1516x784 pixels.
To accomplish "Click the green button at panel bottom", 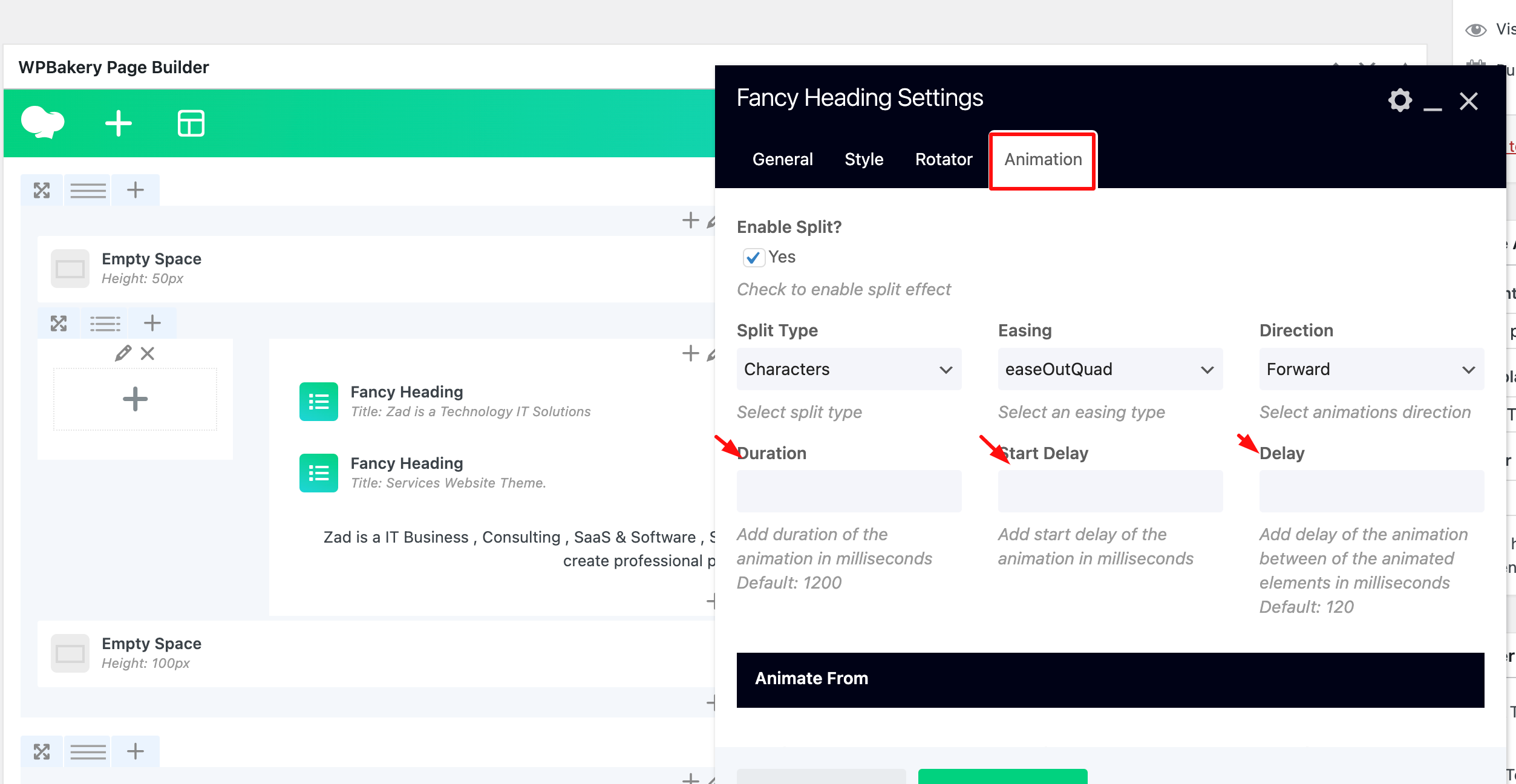I will pyautogui.click(x=1002, y=776).
